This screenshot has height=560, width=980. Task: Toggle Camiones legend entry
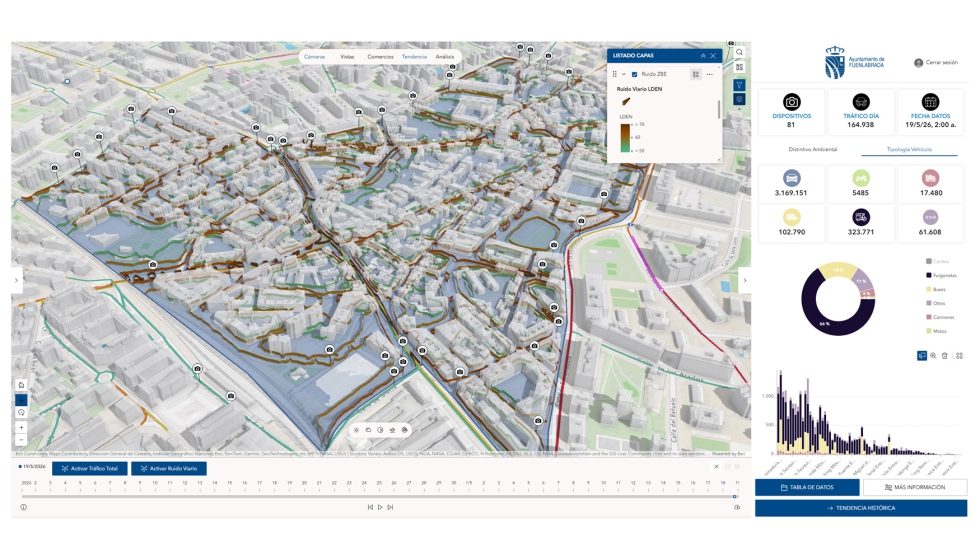pos(940,317)
